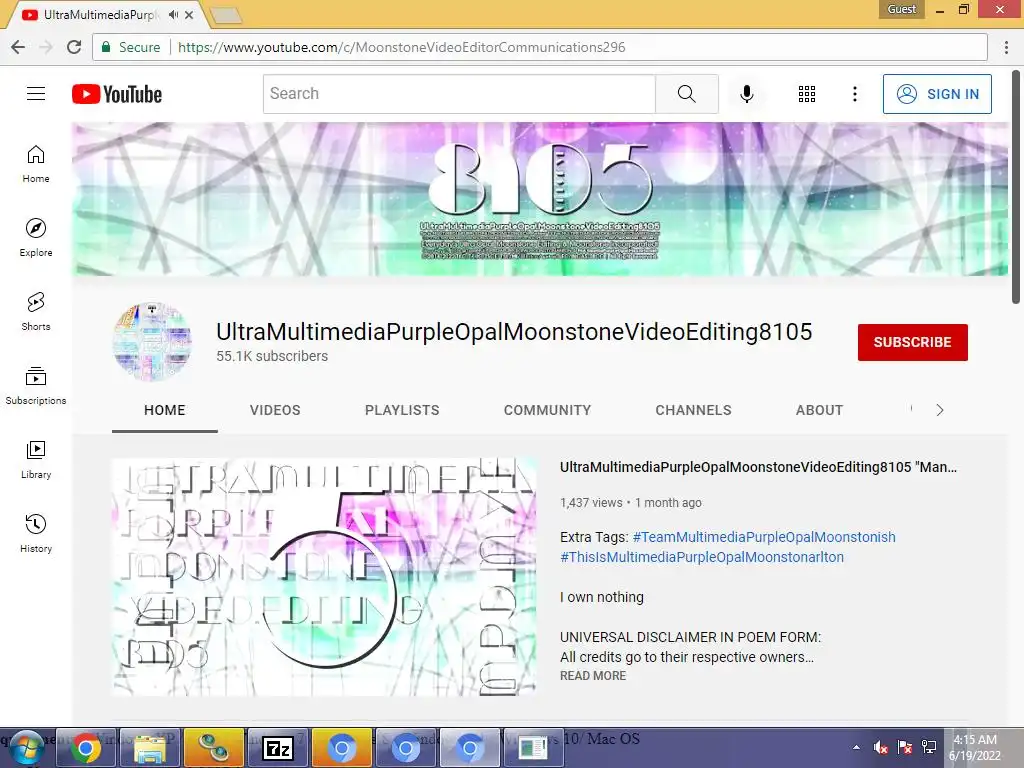
Task: Click the '1,437 views' text
Action: [x=591, y=503]
